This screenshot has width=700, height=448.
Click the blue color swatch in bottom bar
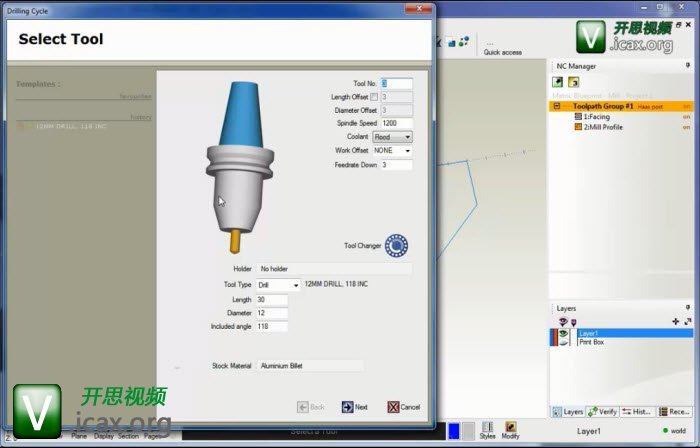[453, 430]
